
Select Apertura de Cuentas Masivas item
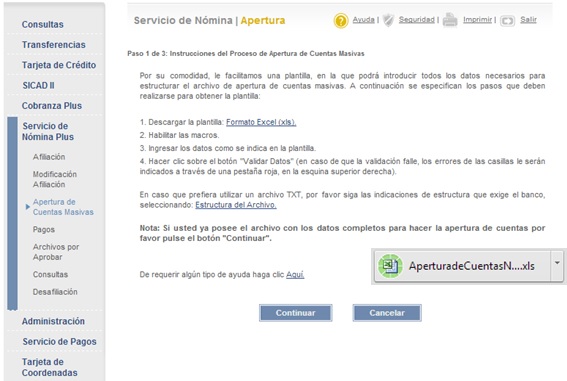click(63, 207)
